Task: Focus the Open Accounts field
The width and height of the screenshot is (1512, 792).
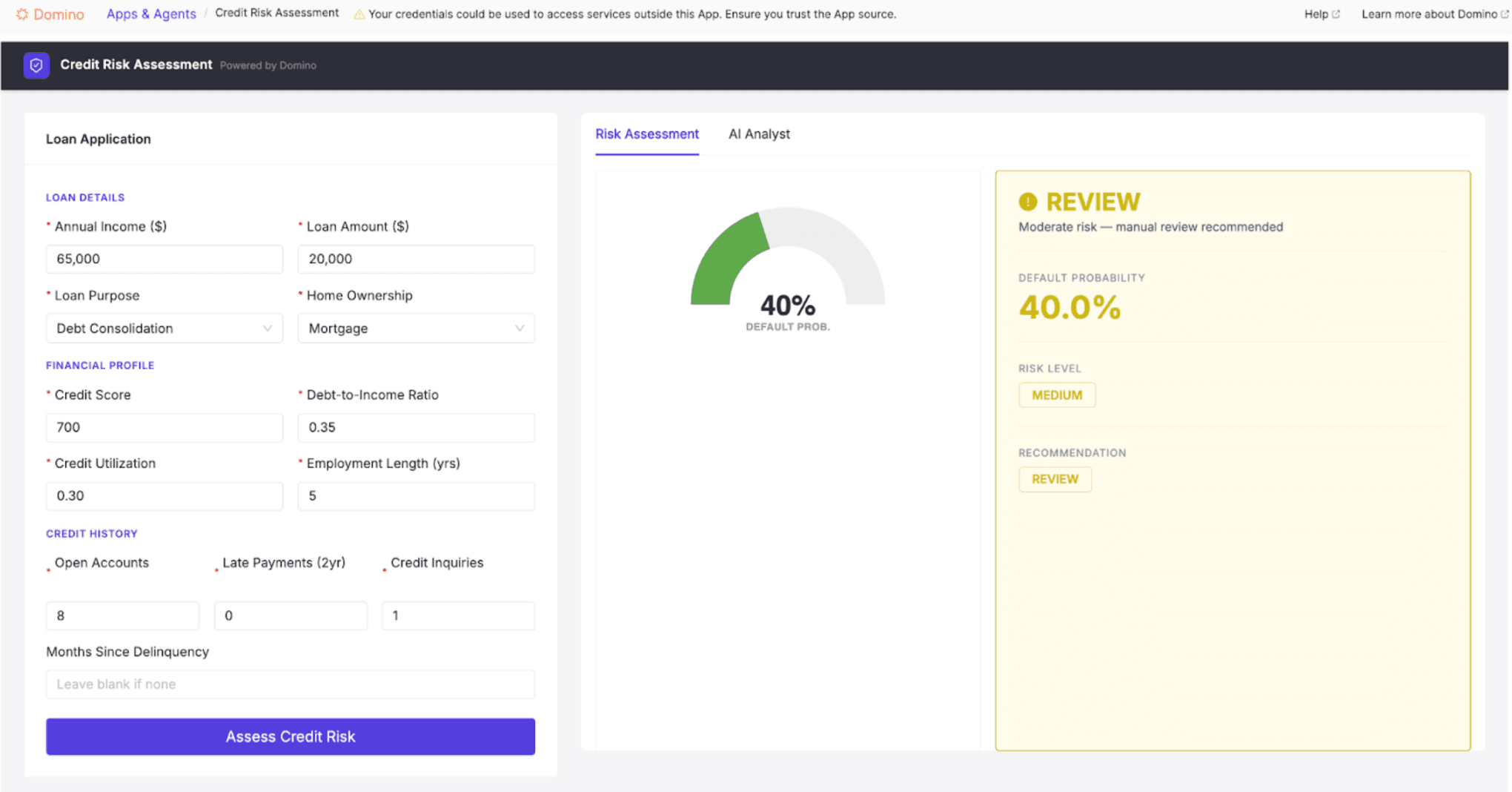Action: [x=122, y=616]
